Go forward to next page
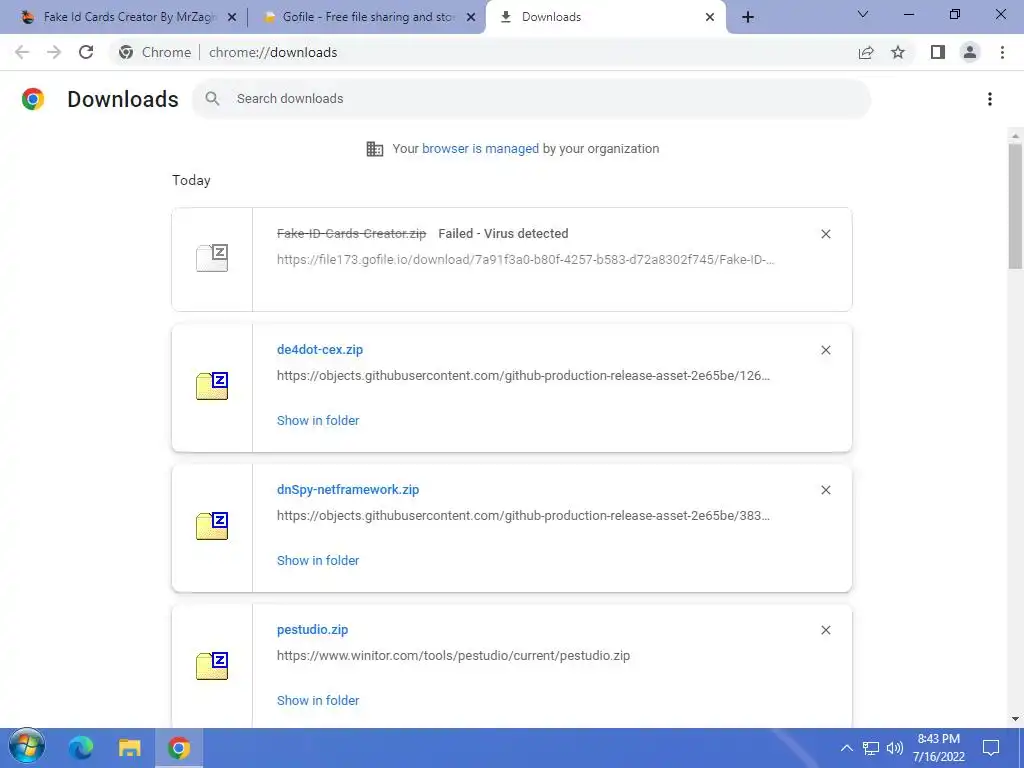 coord(54,52)
